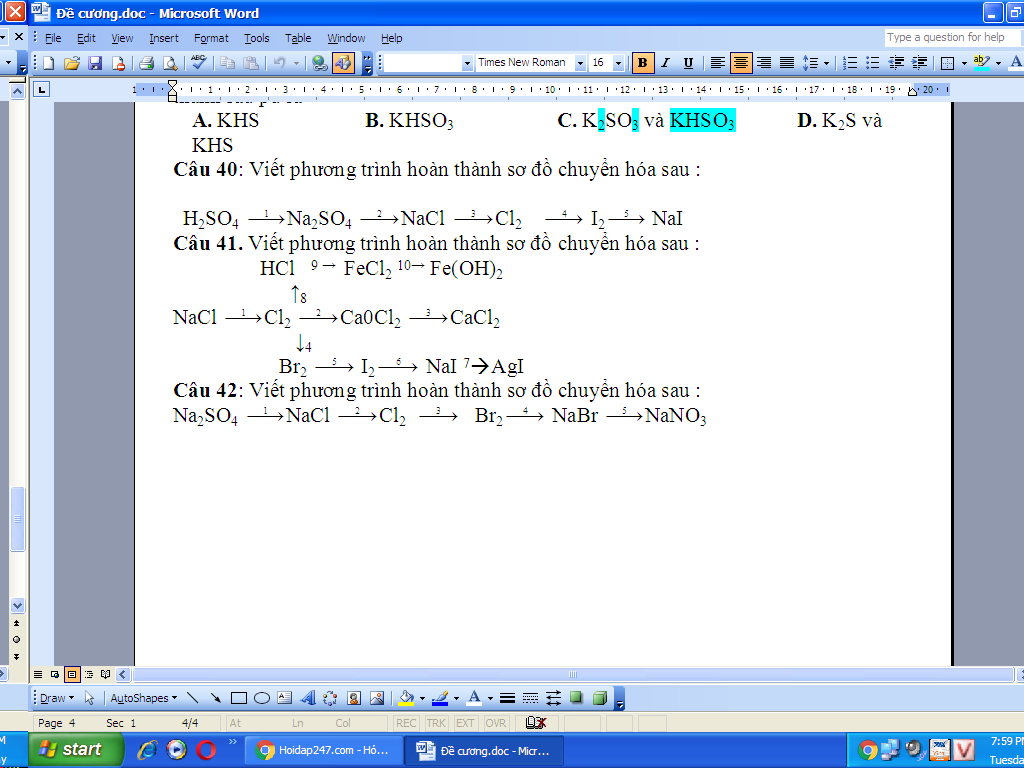Open the Format menu
The image size is (1024, 768).
211,38
